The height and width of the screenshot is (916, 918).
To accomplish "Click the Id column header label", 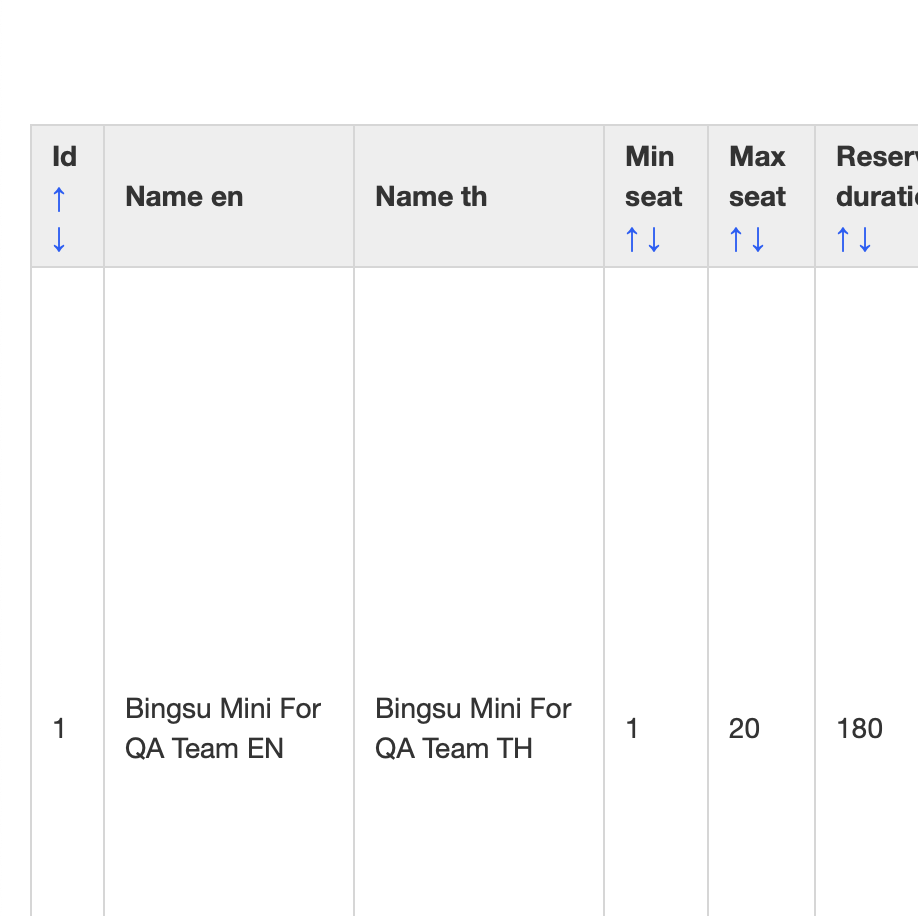I will point(64,157).
